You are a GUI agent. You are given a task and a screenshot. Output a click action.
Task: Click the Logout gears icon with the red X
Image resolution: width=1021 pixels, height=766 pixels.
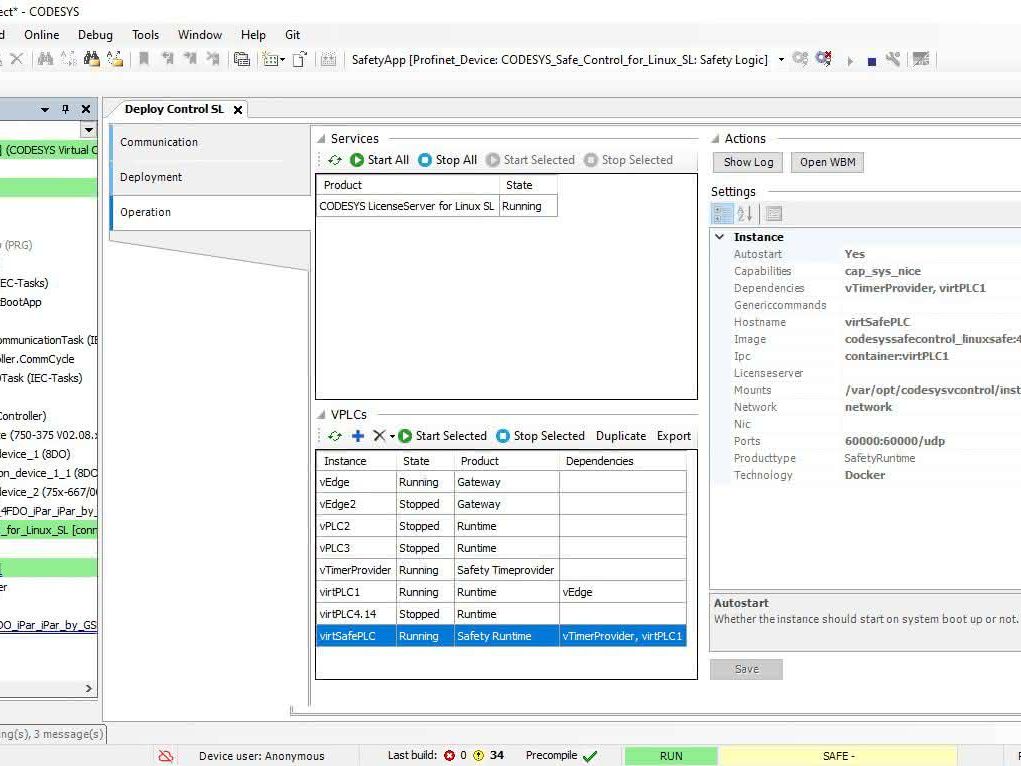pos(824,59)
